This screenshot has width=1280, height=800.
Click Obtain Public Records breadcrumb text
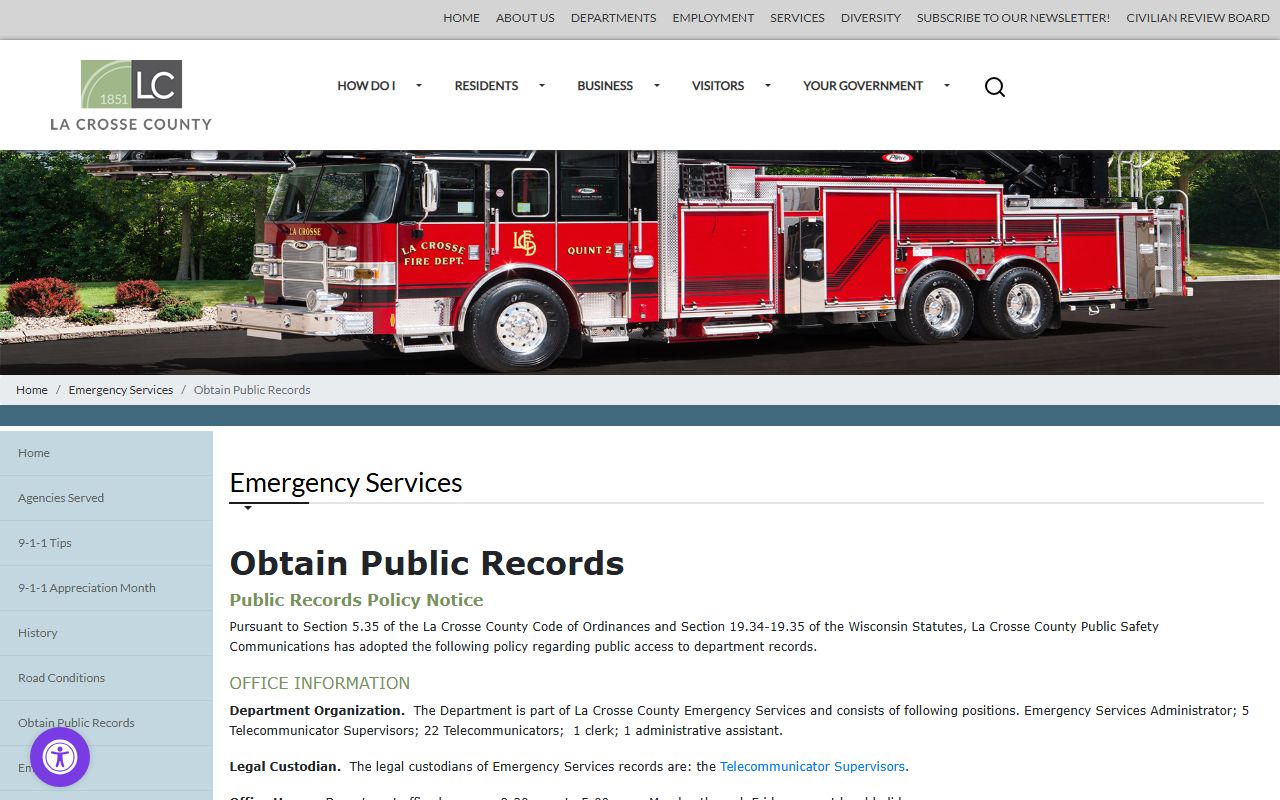(252, 390)
